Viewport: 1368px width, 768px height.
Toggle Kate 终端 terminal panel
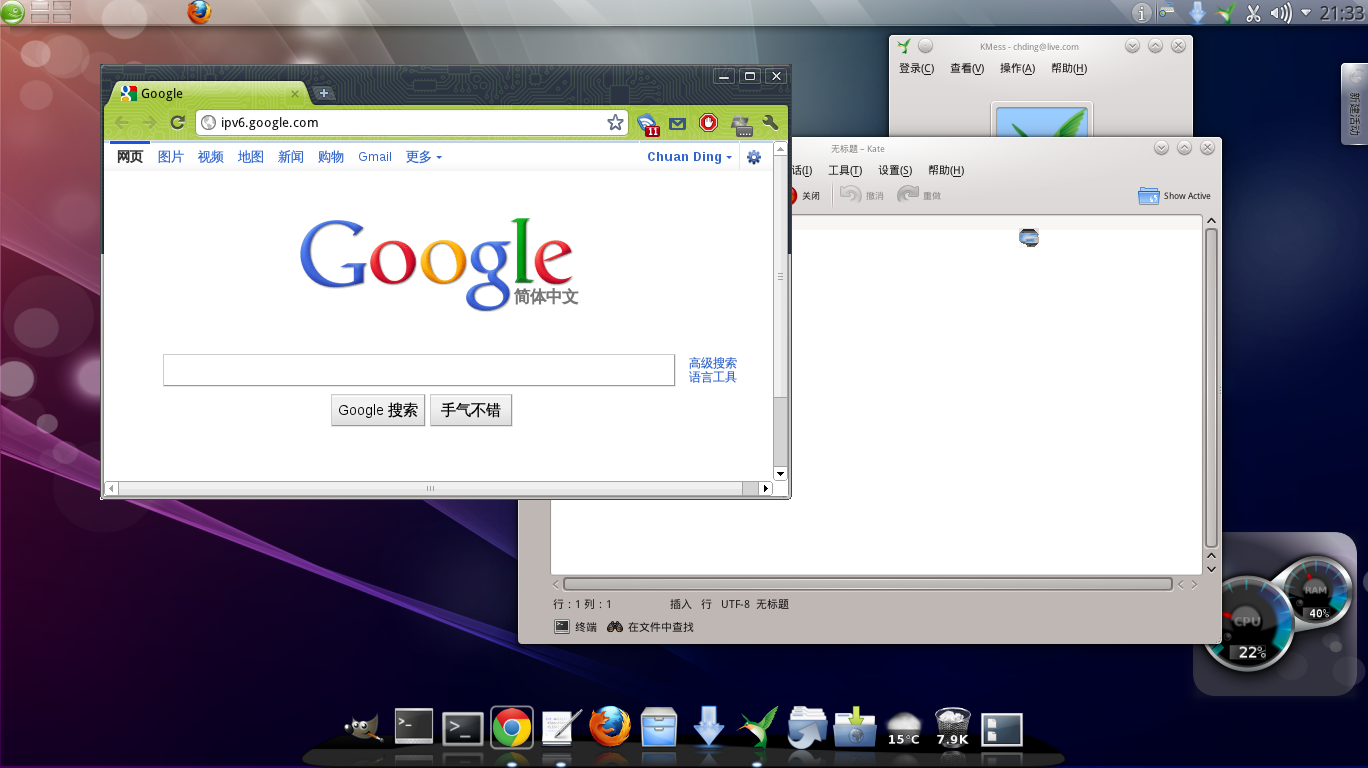point(576,627)
